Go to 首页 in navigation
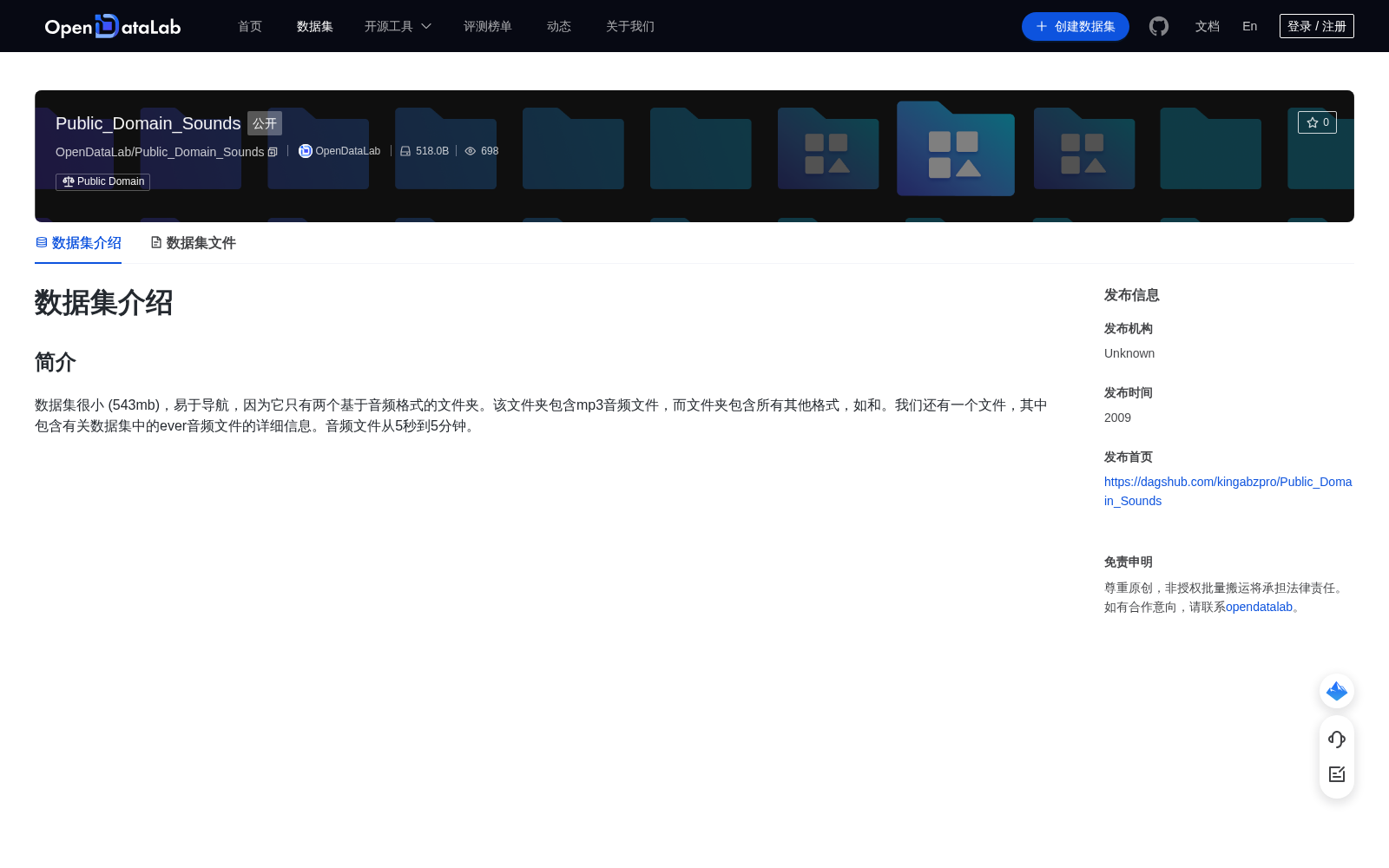This screenshot has width=1389, height=868. pos(250,26)
